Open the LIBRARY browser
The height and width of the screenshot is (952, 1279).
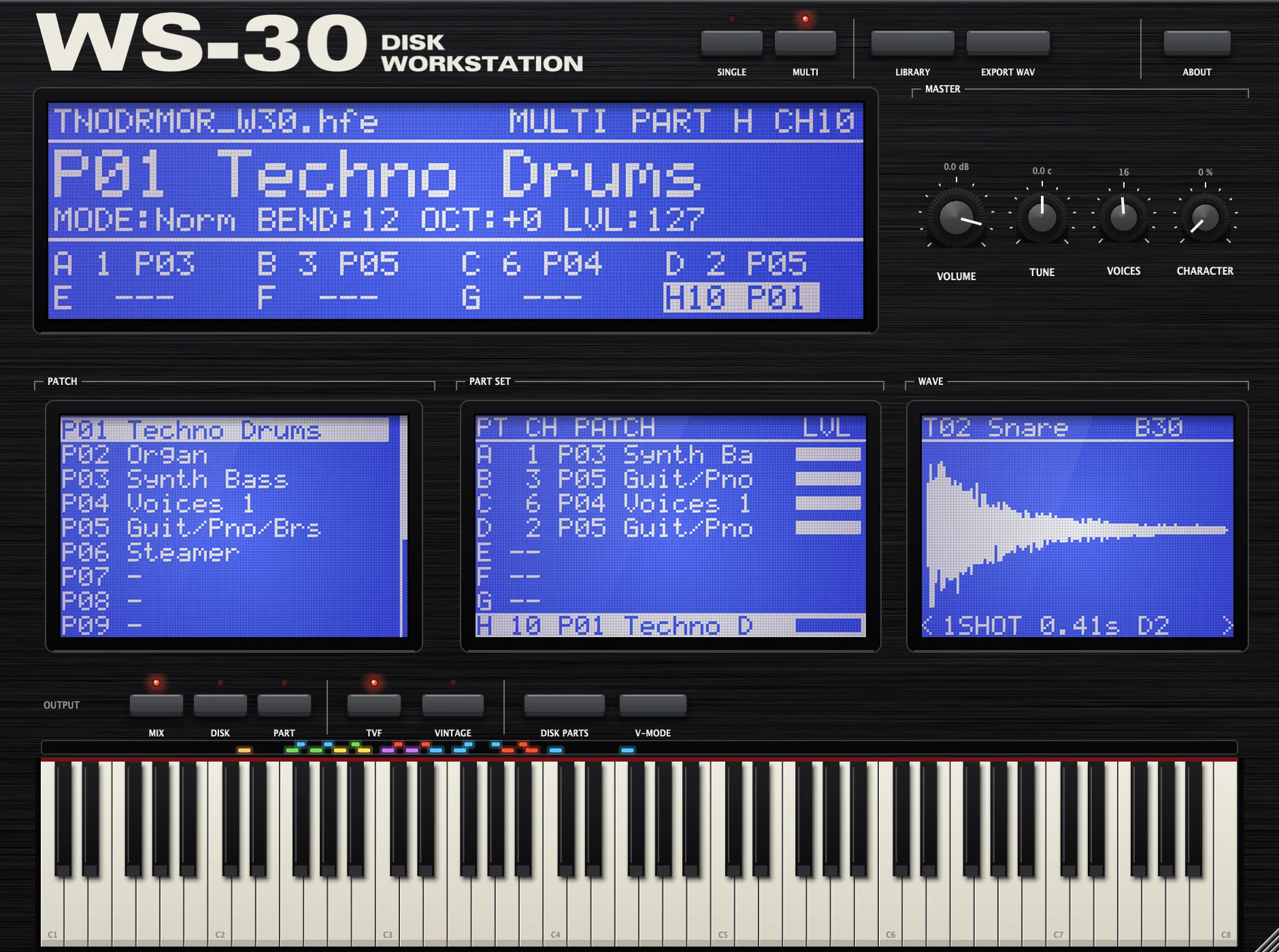[912, 44]
